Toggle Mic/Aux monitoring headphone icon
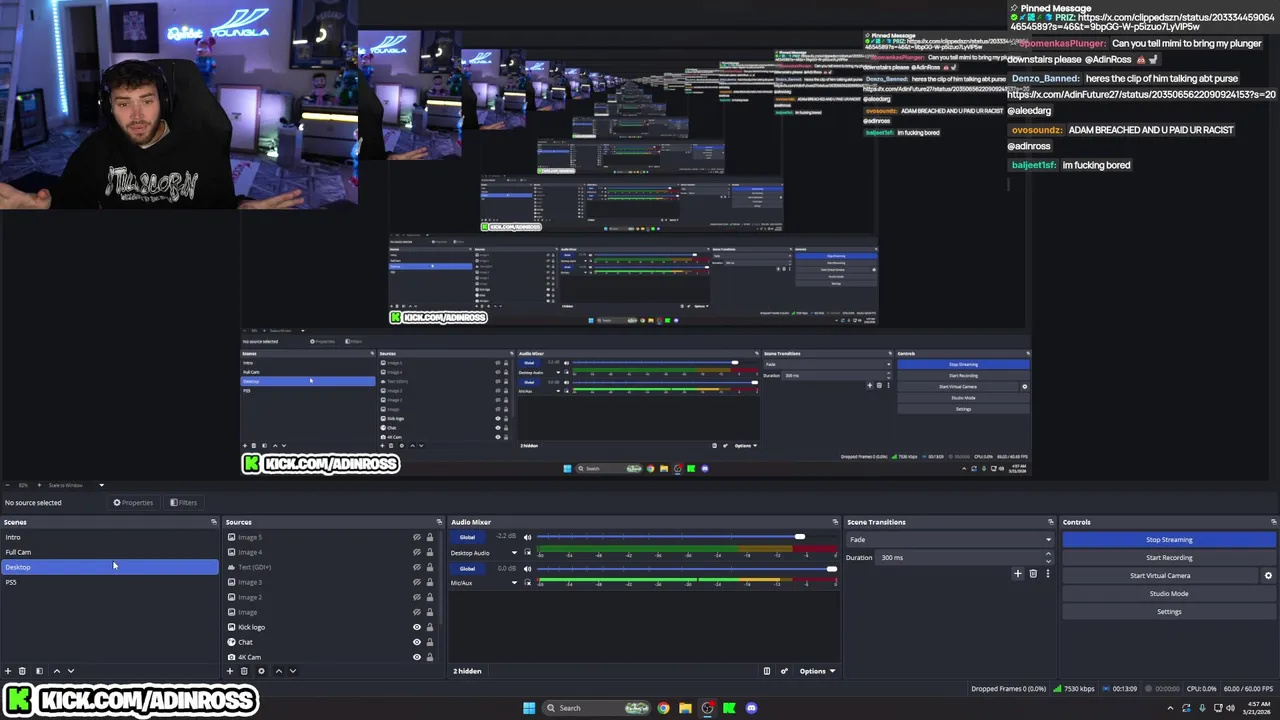 (527, 583)
